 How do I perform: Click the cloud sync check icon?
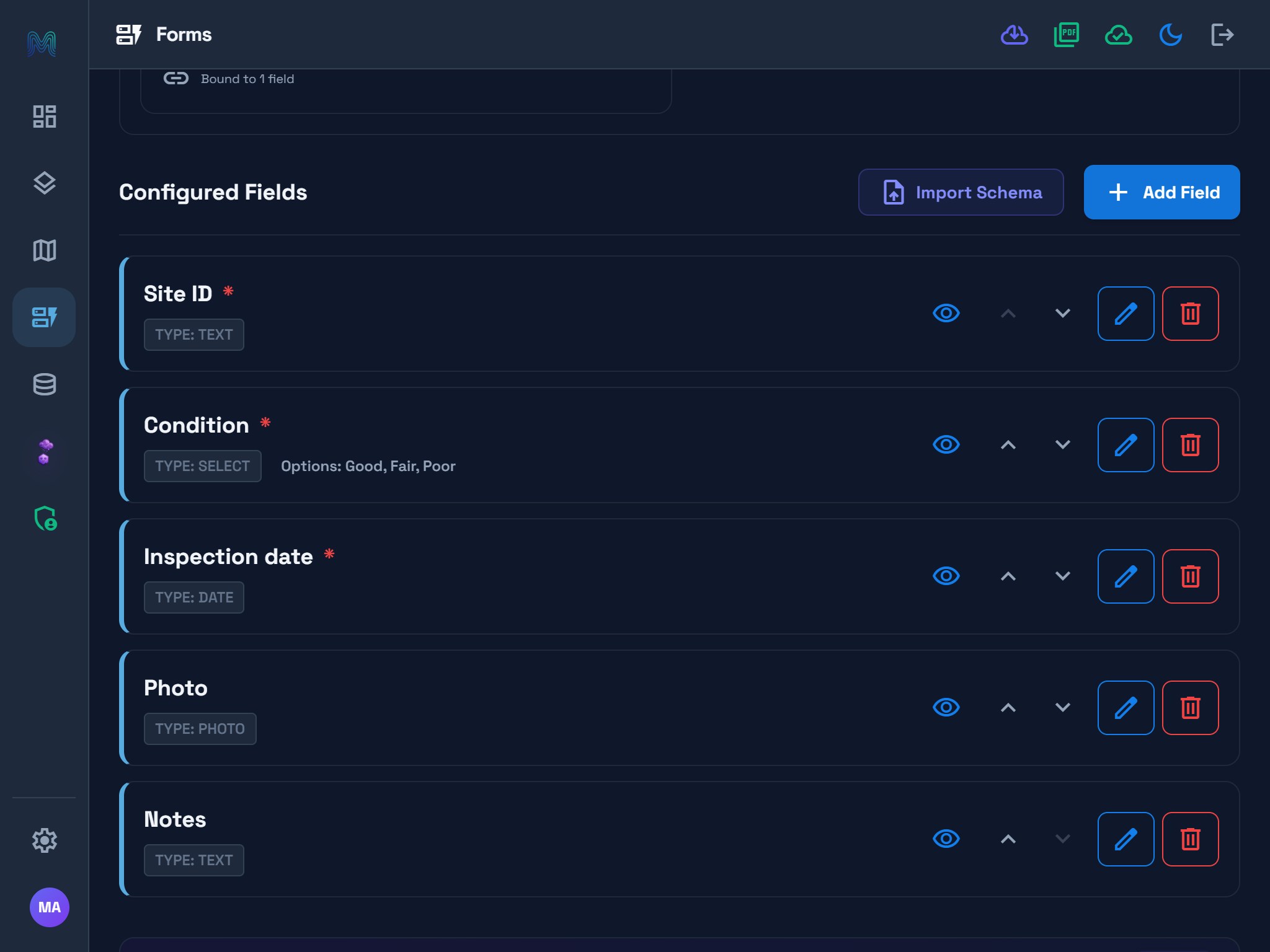pos(1119,35)
